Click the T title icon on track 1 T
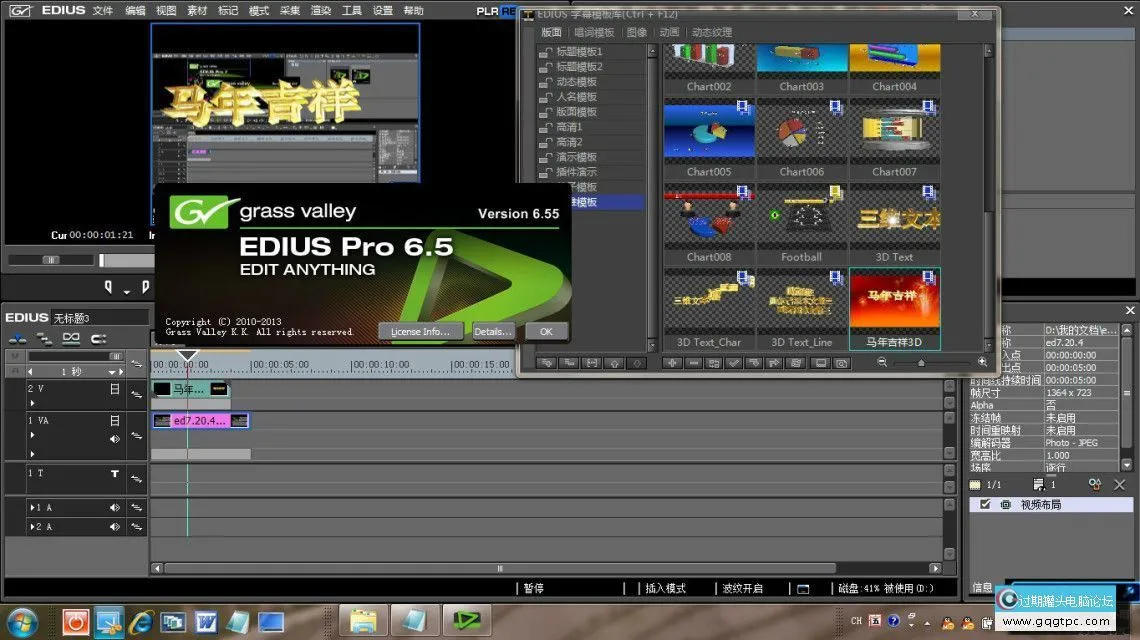Image resolution: width=1140 pixels, height=640 pixels. tap(115, 474)
